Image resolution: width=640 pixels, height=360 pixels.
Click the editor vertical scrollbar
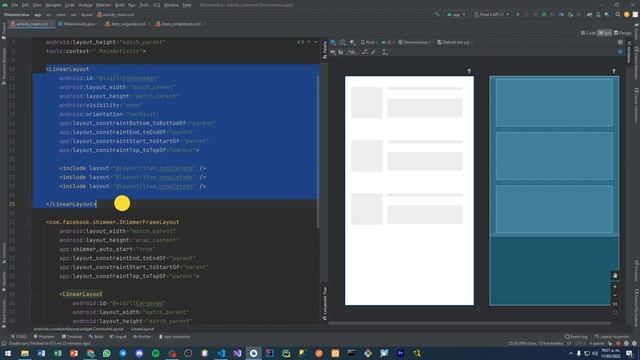[x=318, y=151]
